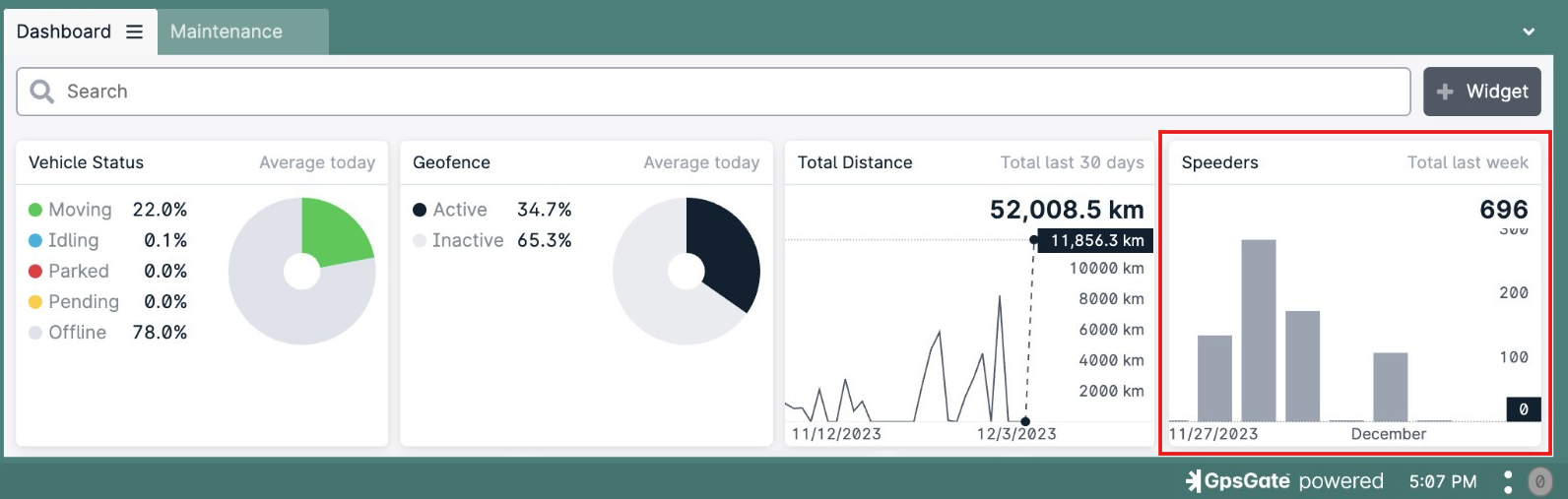
Task: Click 'Total last week' label
Action: [1468, 162]
